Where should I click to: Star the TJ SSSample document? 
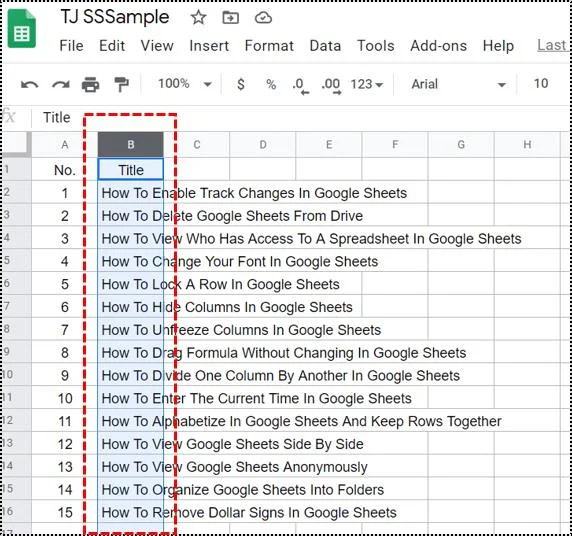click(198, 18)
